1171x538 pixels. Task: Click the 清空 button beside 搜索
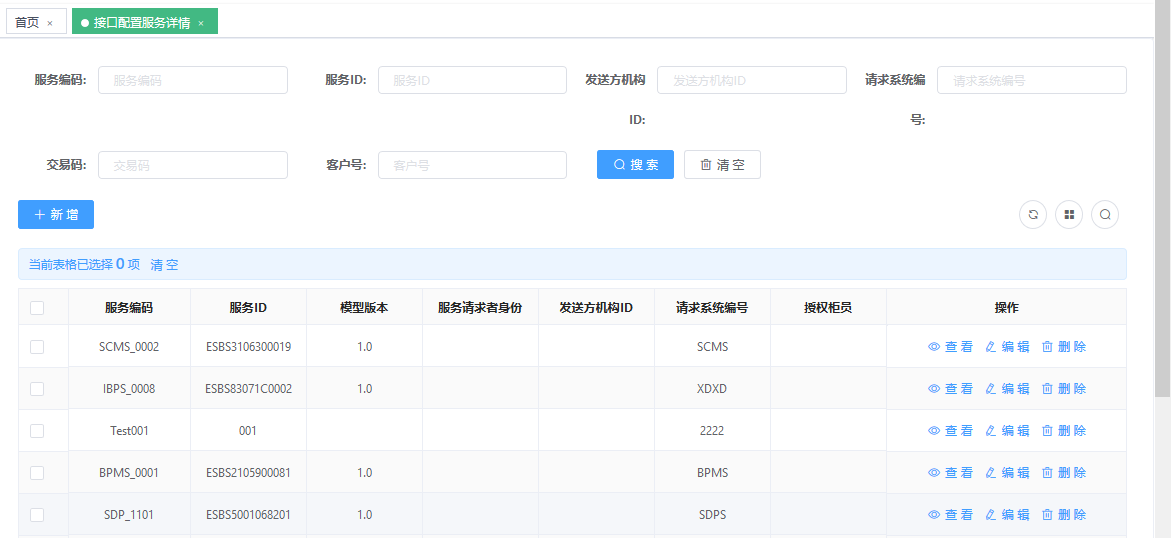point(722,164)
